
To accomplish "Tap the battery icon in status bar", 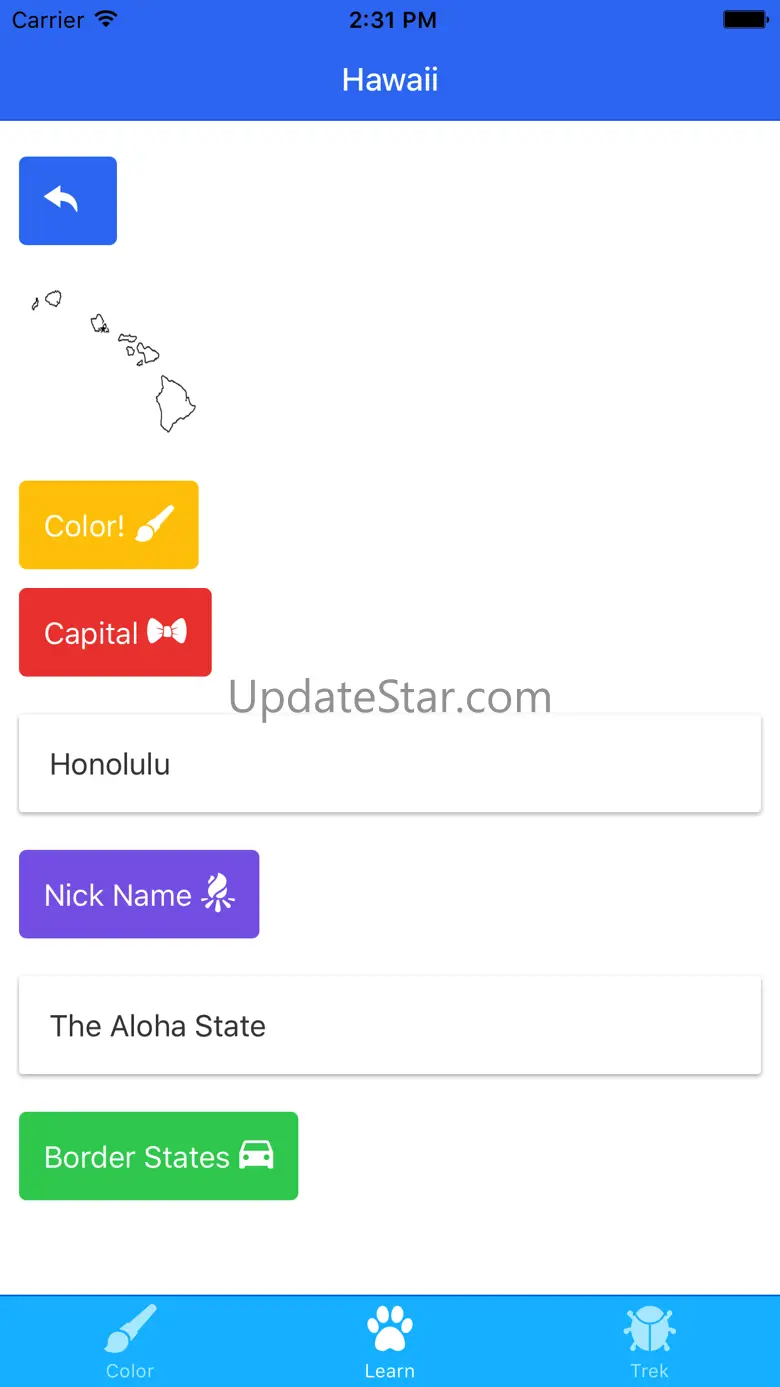I will click(744, 20).
